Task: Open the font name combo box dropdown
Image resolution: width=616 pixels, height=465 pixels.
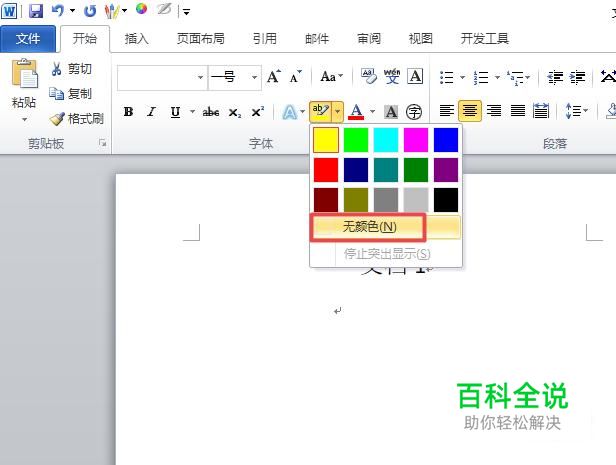Action: point(200,77)
